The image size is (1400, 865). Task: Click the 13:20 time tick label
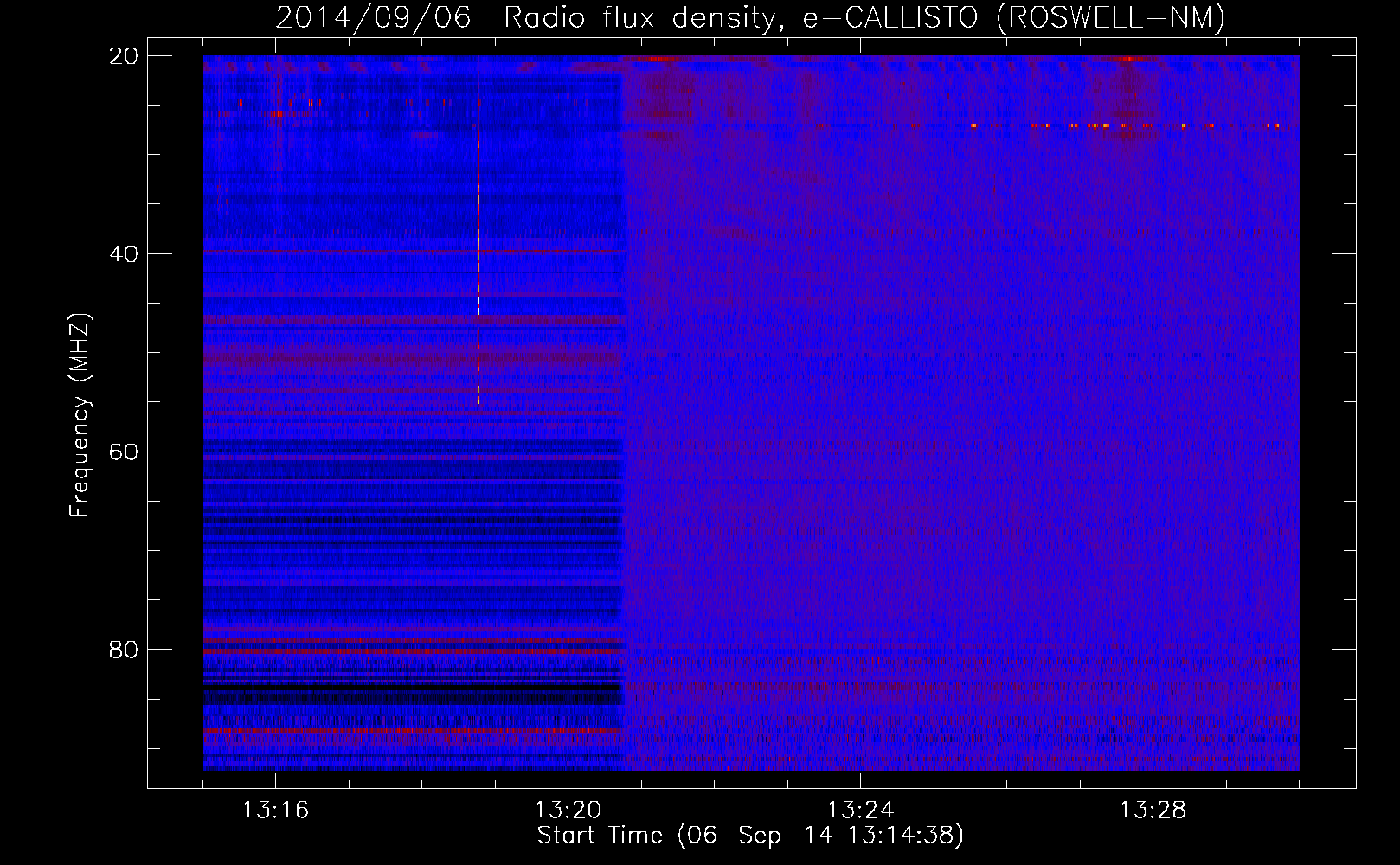568,810
